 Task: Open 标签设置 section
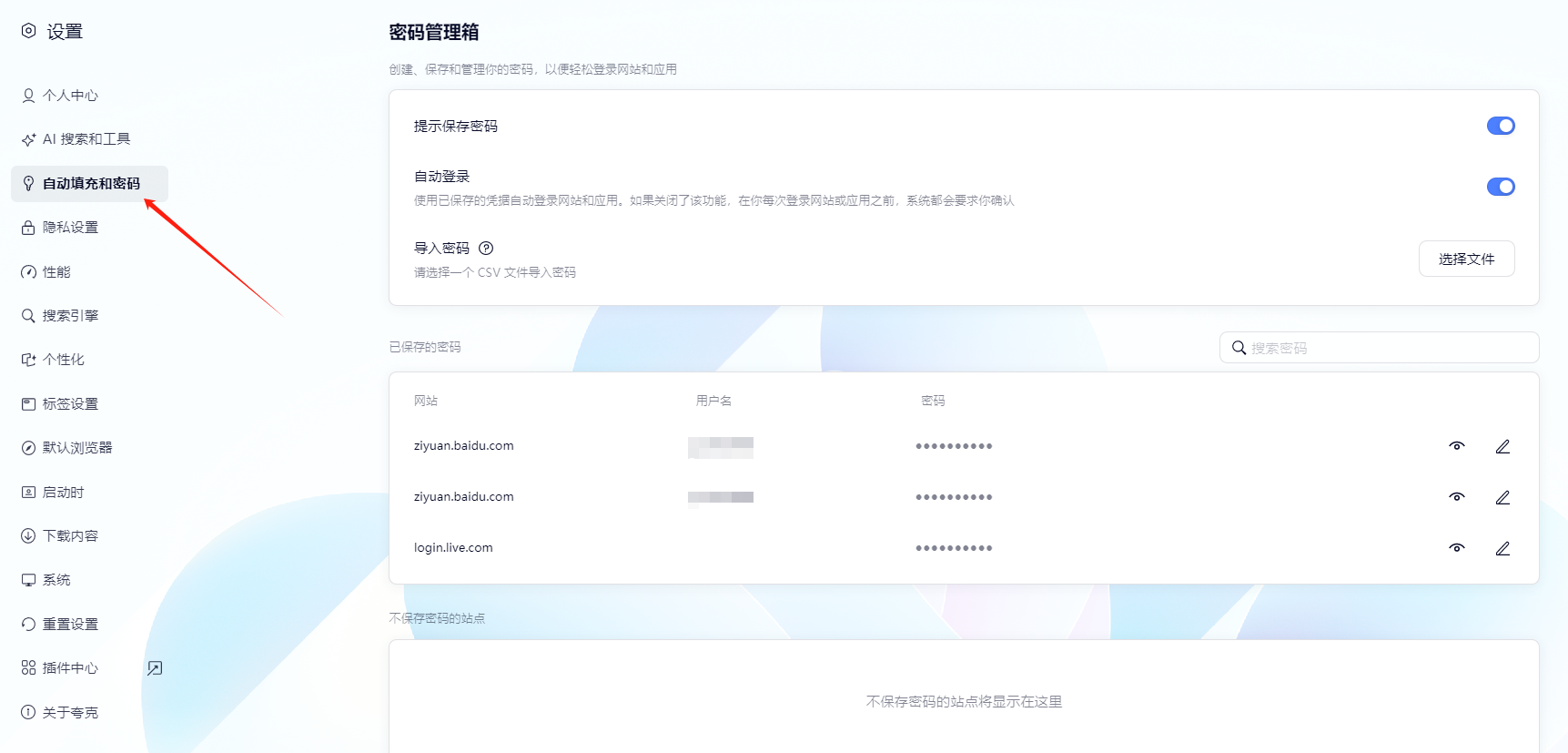60,404
